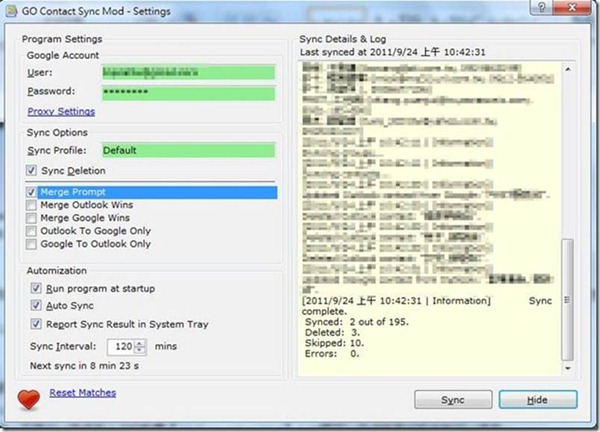Click the 'Last synced at' timestamp text
The image size is (600, 432).
point(393,52)
